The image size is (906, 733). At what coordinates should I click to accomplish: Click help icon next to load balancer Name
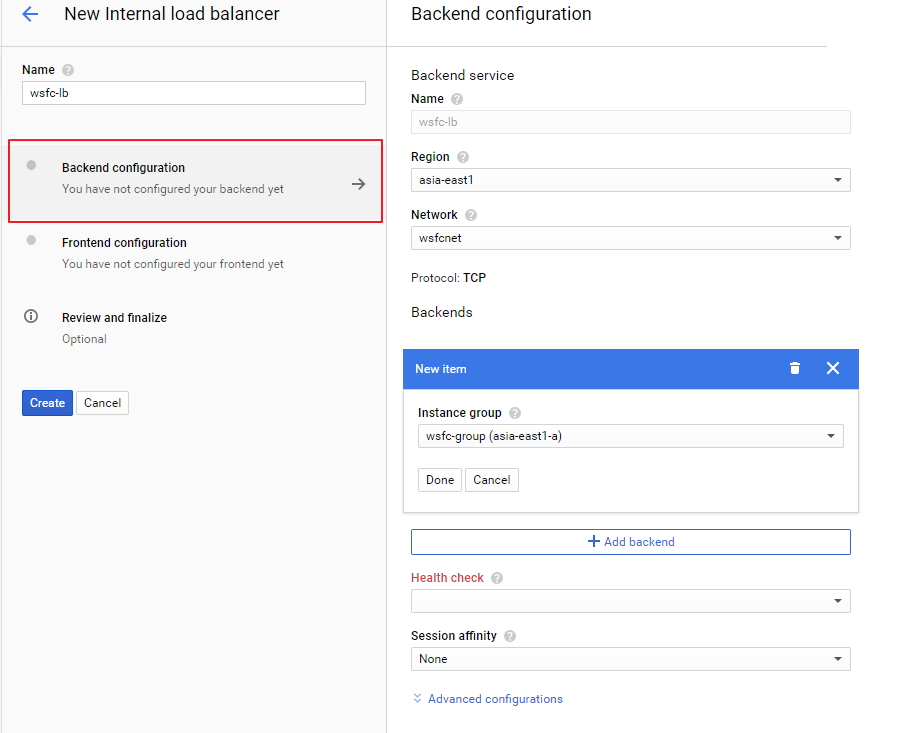(68, 70)
